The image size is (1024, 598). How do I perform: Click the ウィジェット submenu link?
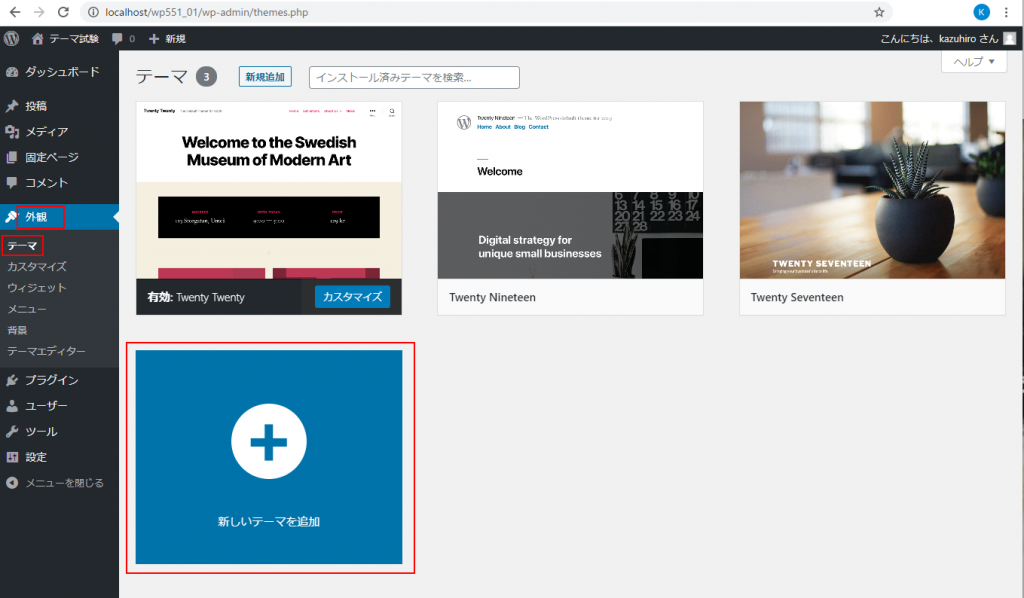click(37, 288)
